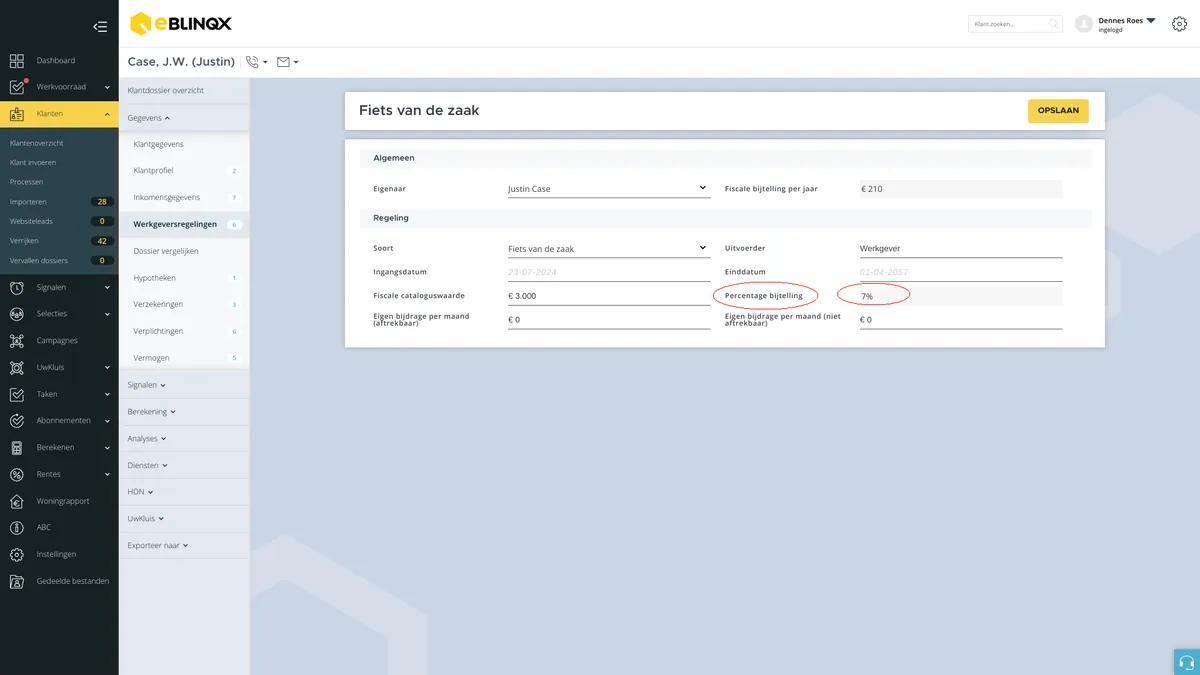The height and width of the screenshot is (675, 1200).
Task: Select the Campagnes megaphone icon
Action: 17,341
